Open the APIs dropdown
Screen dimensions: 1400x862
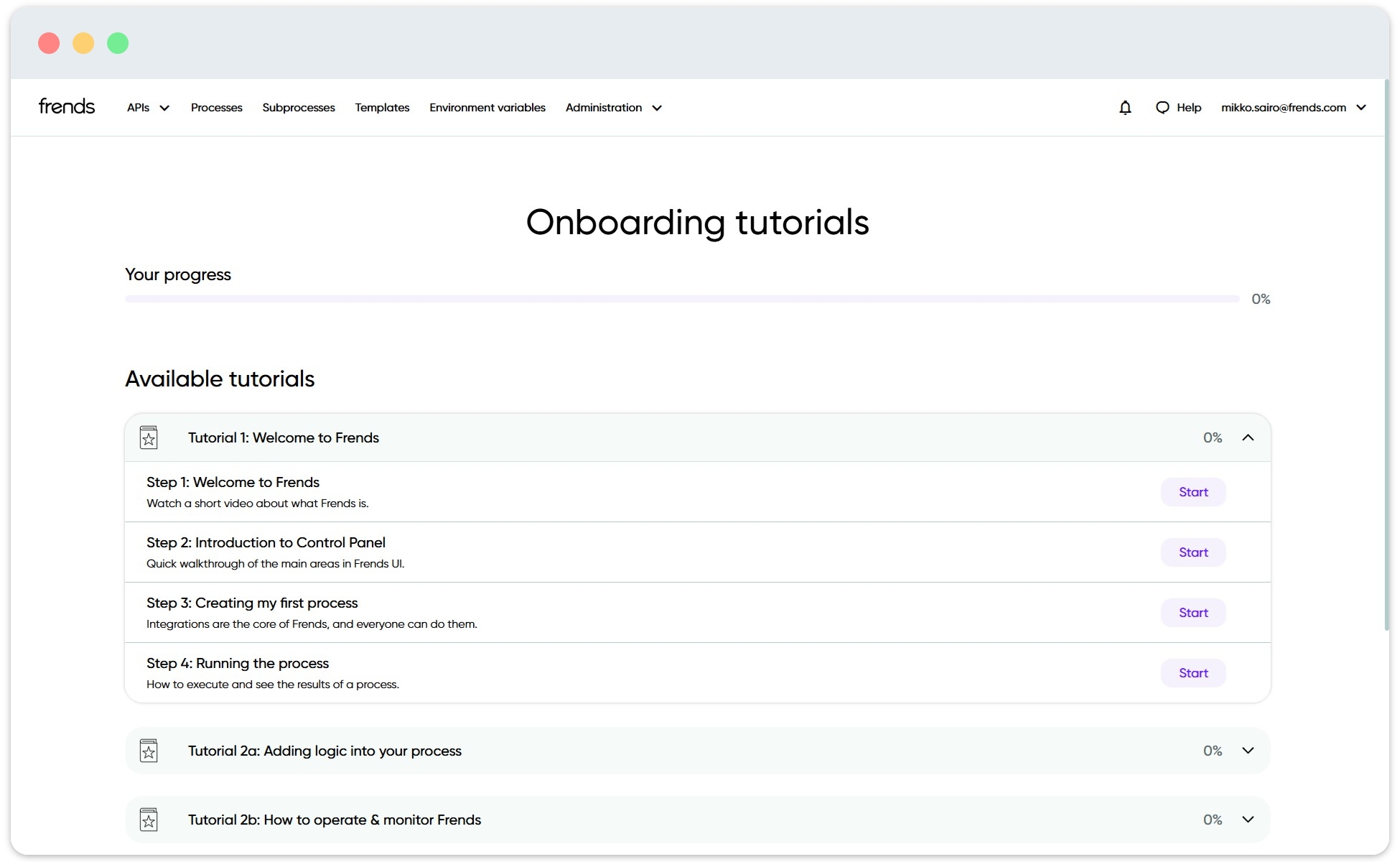click(x=147, y=107)
